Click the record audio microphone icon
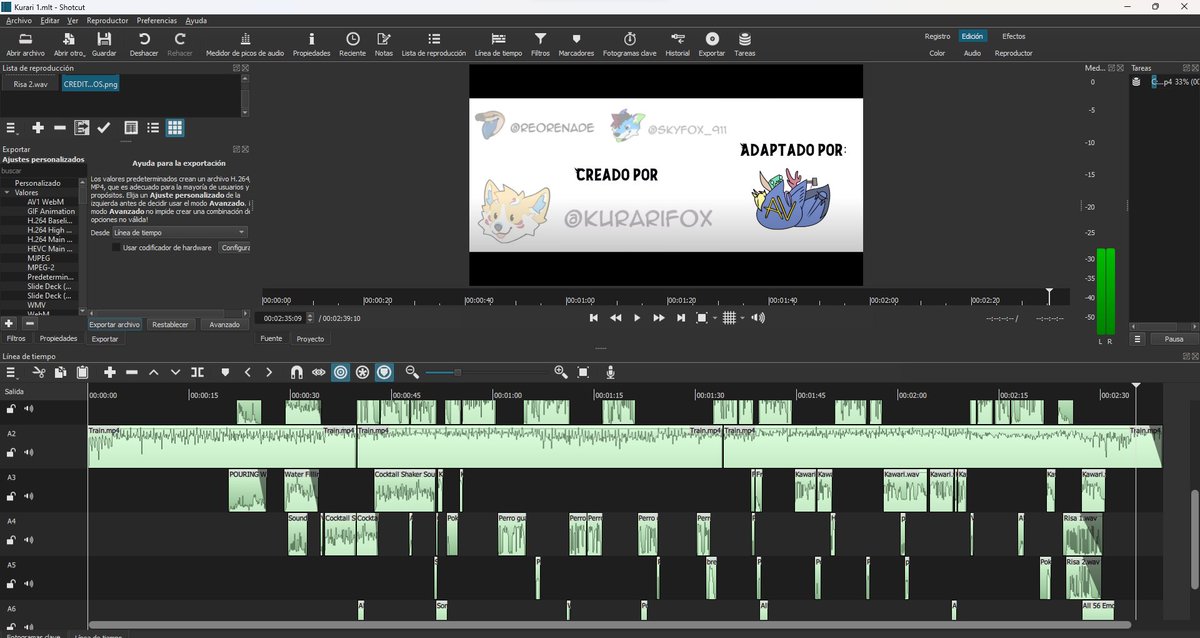Viewport: 1200px width, 638px height. (611, 372)
